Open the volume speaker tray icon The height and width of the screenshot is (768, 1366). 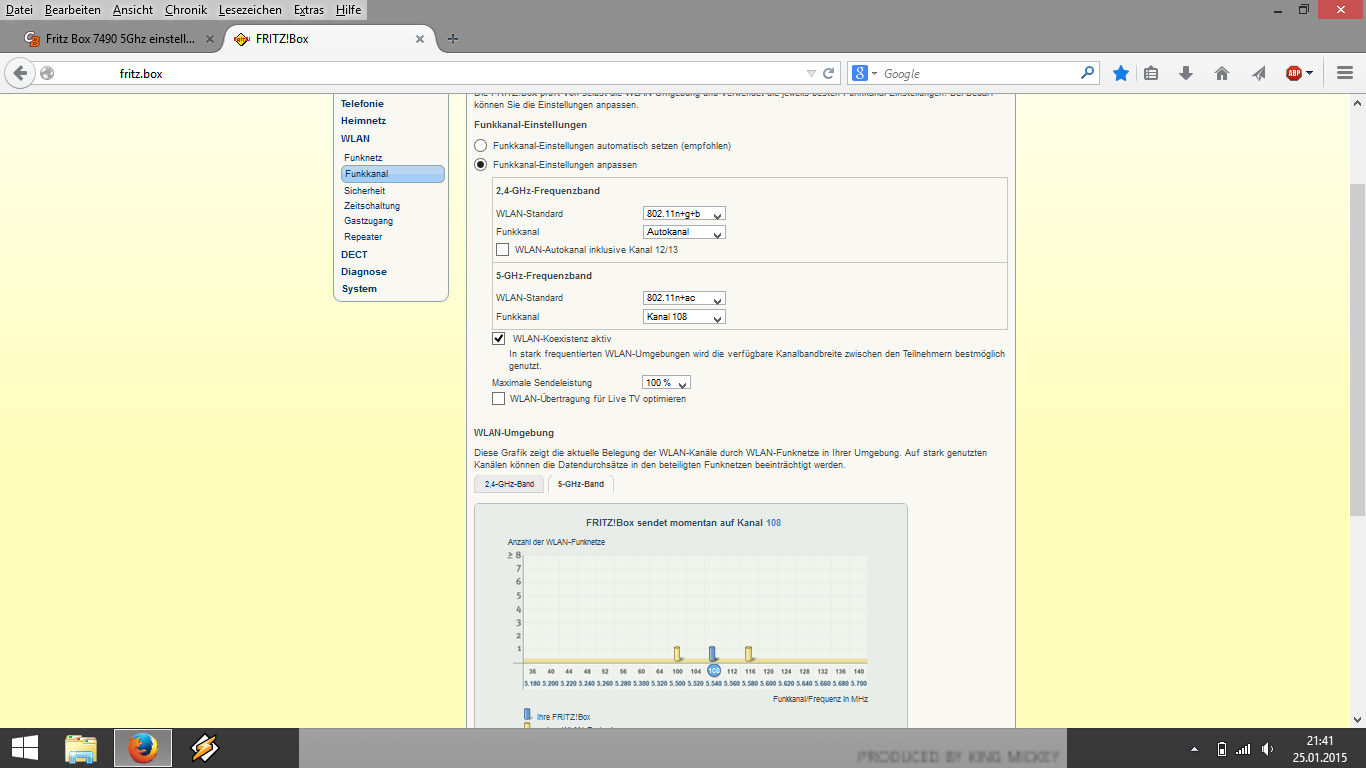click(x=1268, y=748)
